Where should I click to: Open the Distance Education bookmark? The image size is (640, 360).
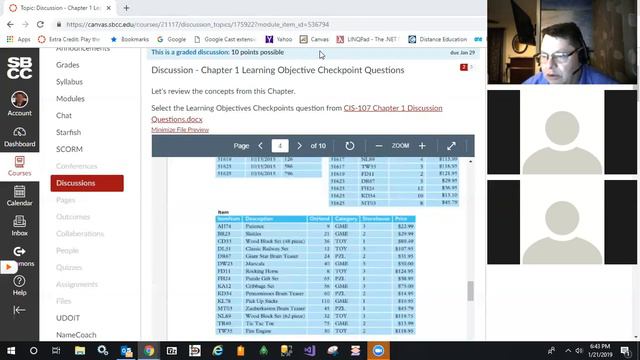(438, 39)
